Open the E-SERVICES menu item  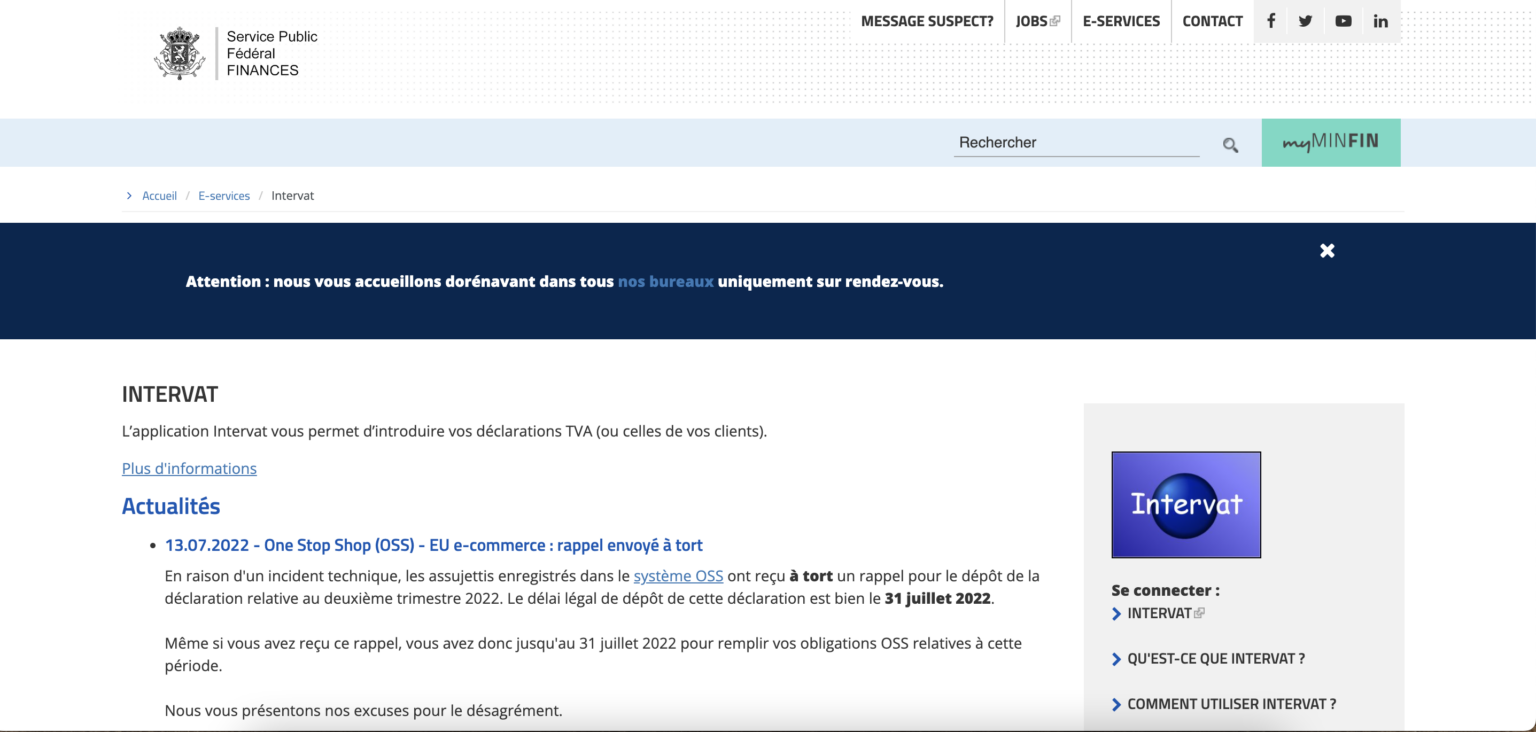pyautogui.click(x=1121, y=20)
